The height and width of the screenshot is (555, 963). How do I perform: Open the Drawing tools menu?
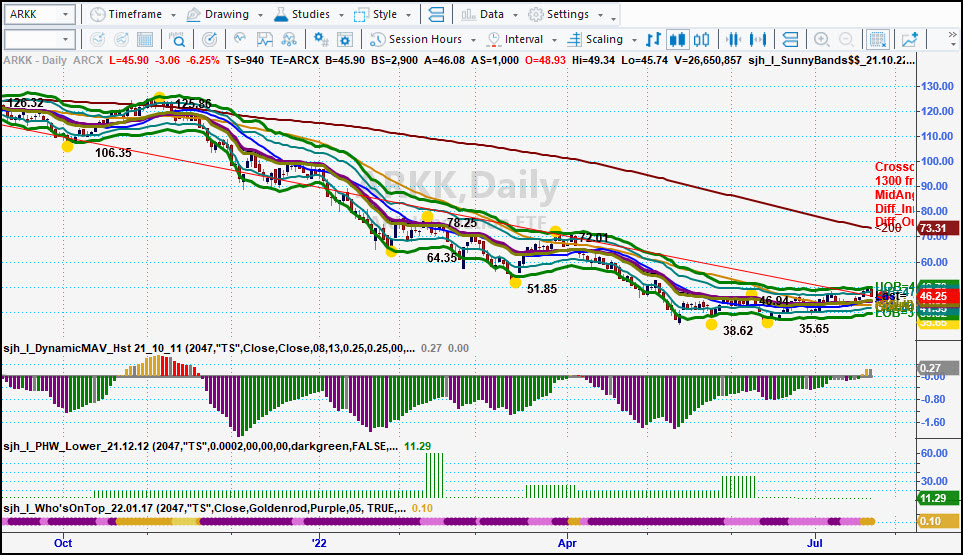(217, 14)
